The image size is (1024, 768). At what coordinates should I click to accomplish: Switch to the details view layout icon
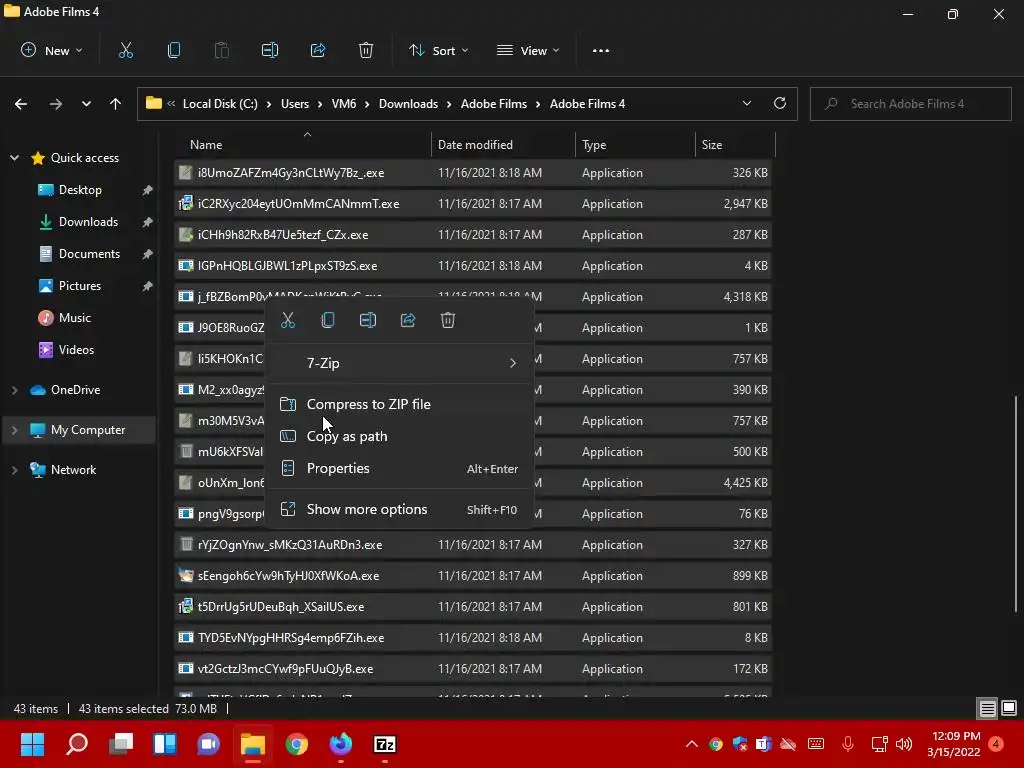pos(987,708)
